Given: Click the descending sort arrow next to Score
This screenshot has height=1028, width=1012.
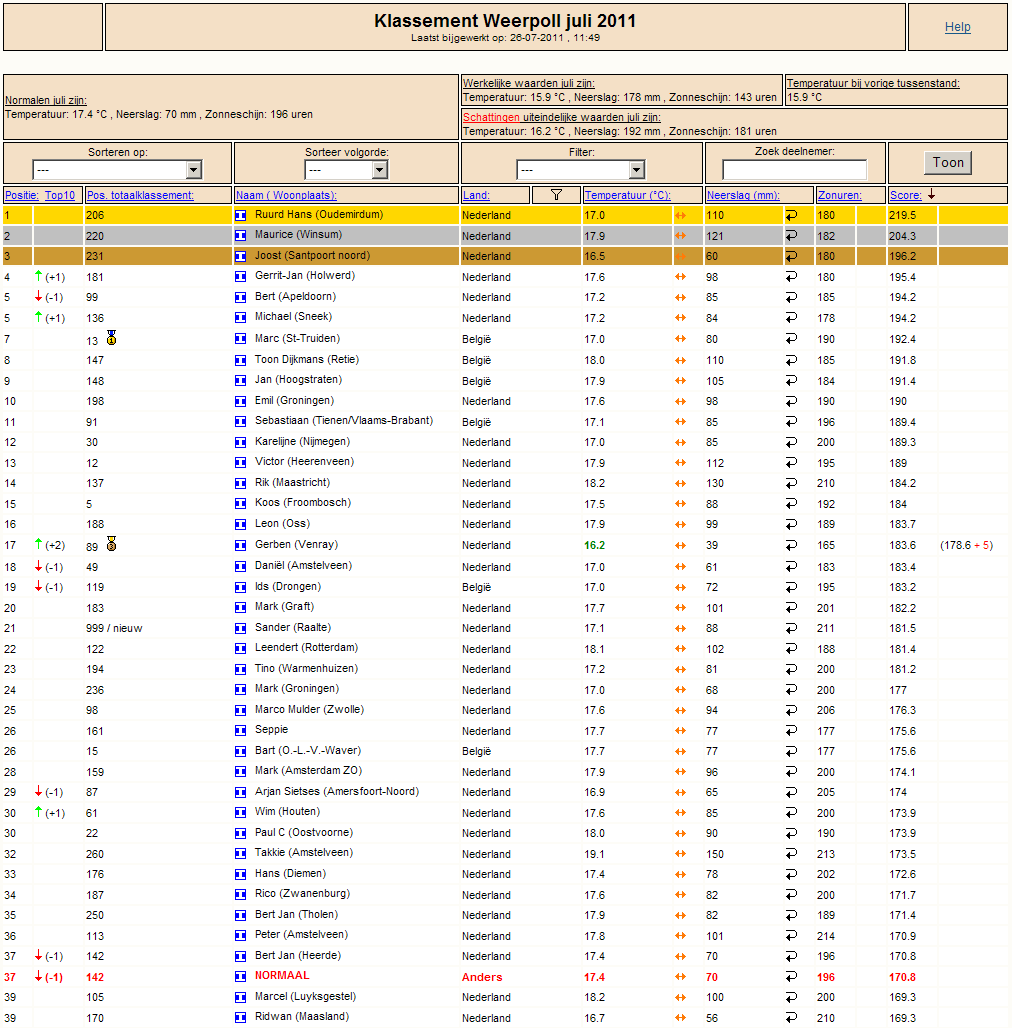Looking at the screenshot, I should coord(931,195).
